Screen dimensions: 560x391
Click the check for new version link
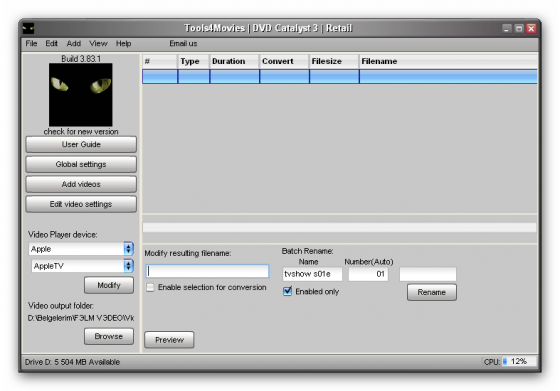tap(81, 131)
